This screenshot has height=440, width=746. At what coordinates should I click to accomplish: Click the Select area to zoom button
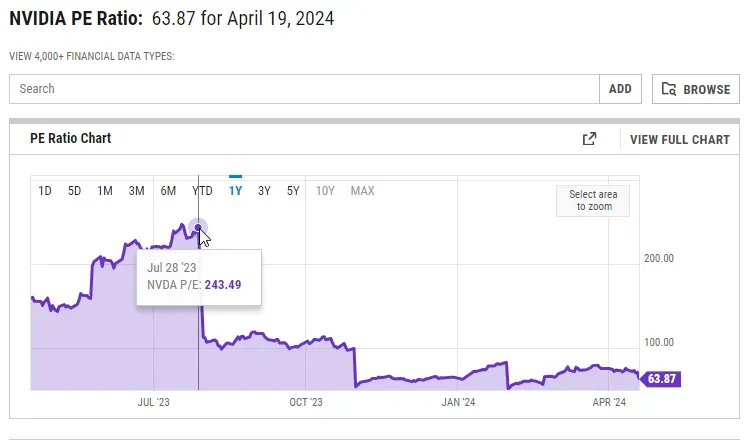(593, 201)
